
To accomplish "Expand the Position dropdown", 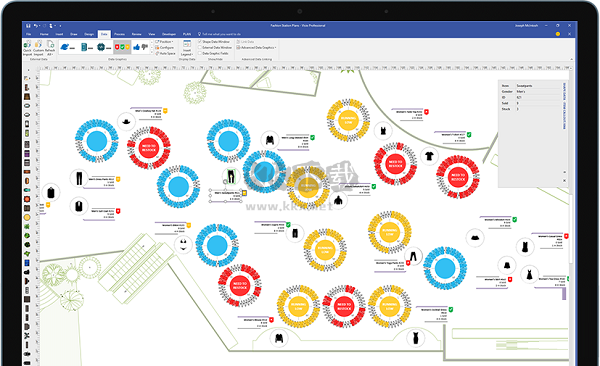I will (x=164, y=41).
